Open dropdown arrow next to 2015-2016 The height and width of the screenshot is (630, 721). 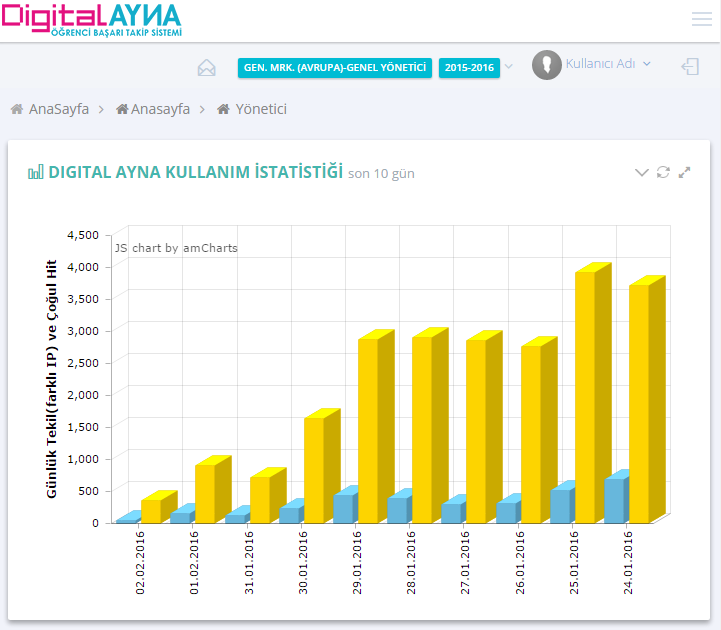pyautogui.click(x=509, y=67)
